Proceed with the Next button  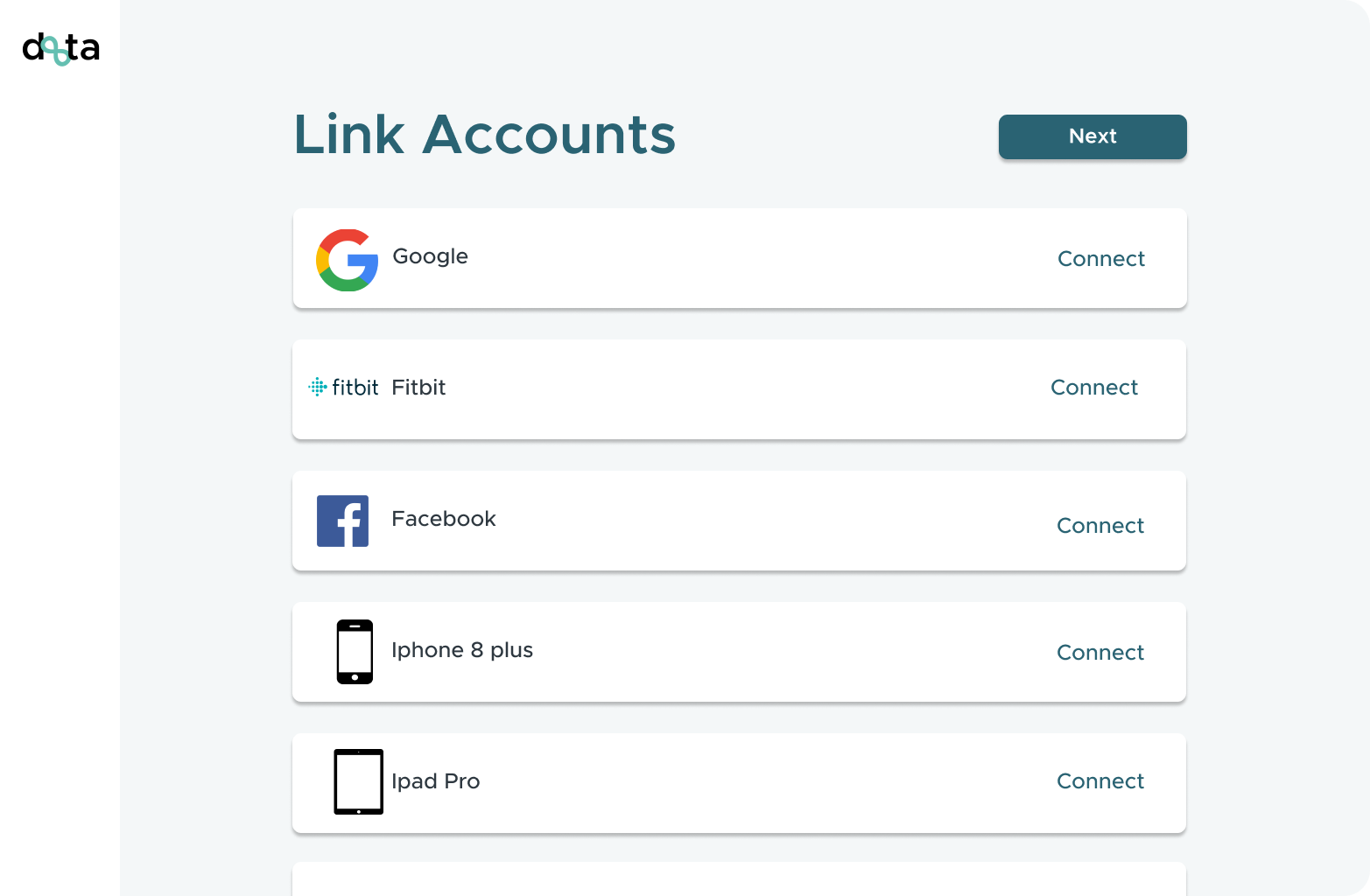pyautogui.click(x=1092, y=136)
